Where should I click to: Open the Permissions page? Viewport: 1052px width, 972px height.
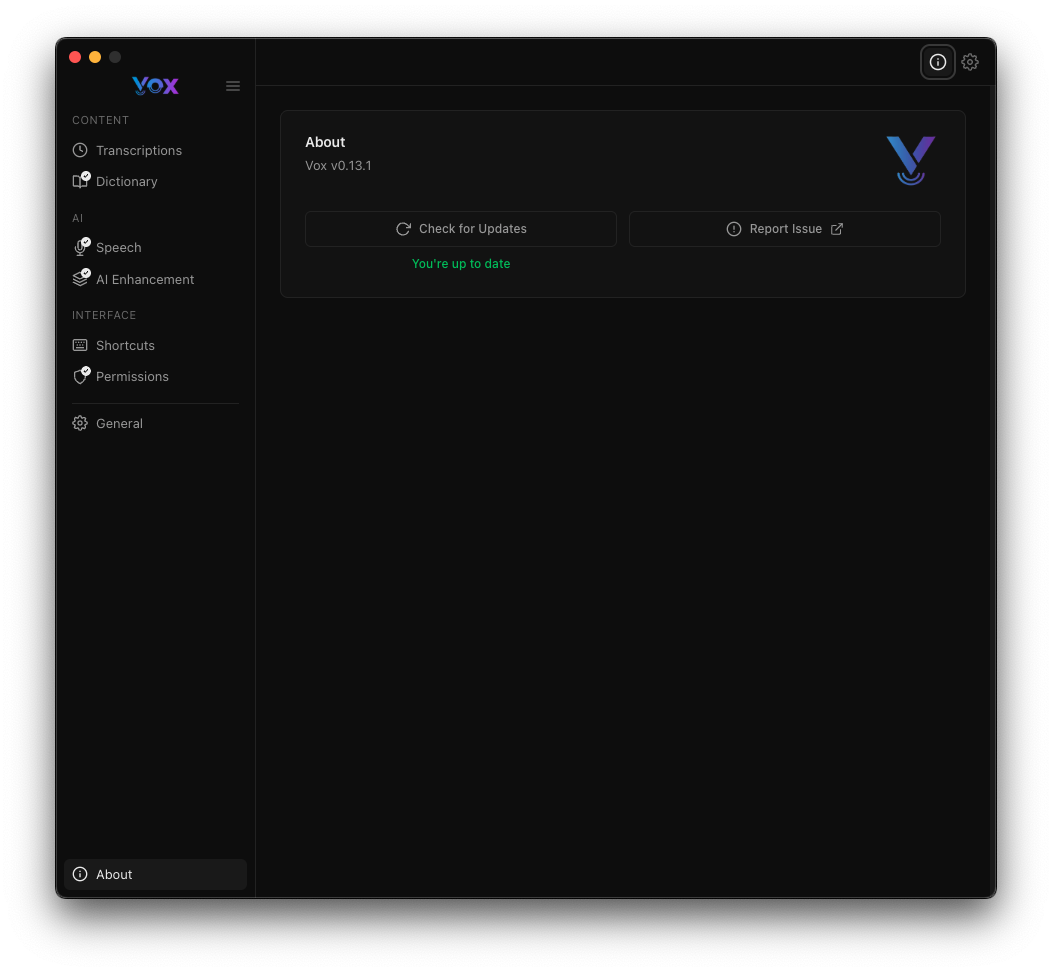coord(132,376)
